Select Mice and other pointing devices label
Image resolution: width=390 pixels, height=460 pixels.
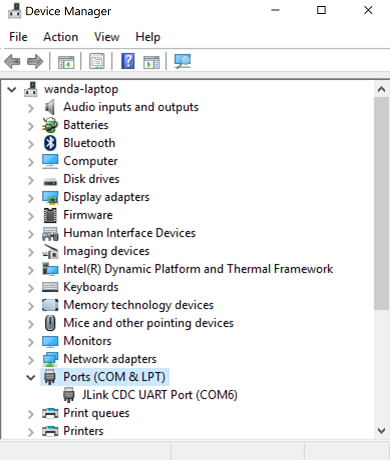[148, 323]
